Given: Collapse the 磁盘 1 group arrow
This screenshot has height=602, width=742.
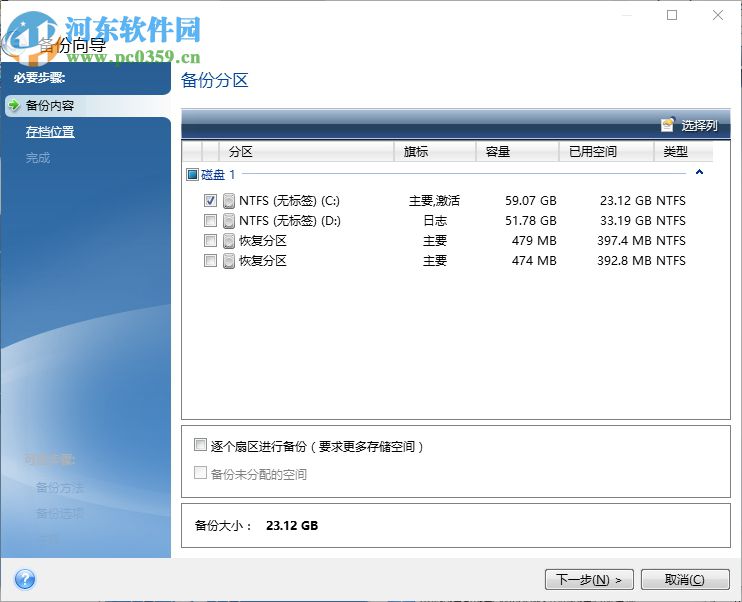Looking at the screenshot, I should [x=699, y=172].
